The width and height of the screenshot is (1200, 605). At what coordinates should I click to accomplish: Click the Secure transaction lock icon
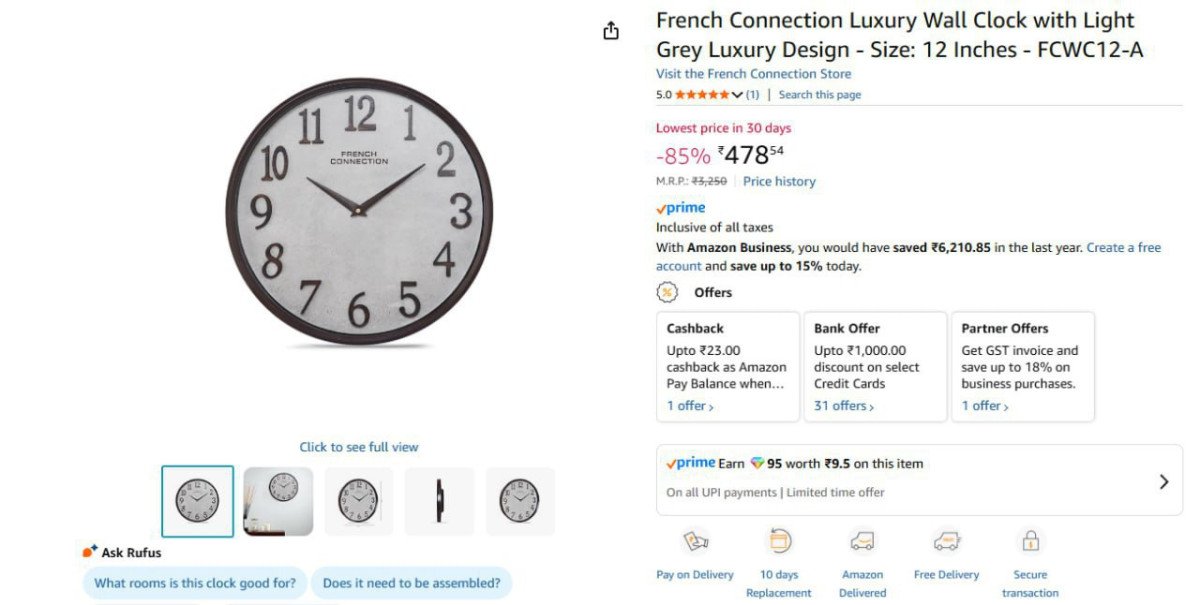[x=1030, y=539]
